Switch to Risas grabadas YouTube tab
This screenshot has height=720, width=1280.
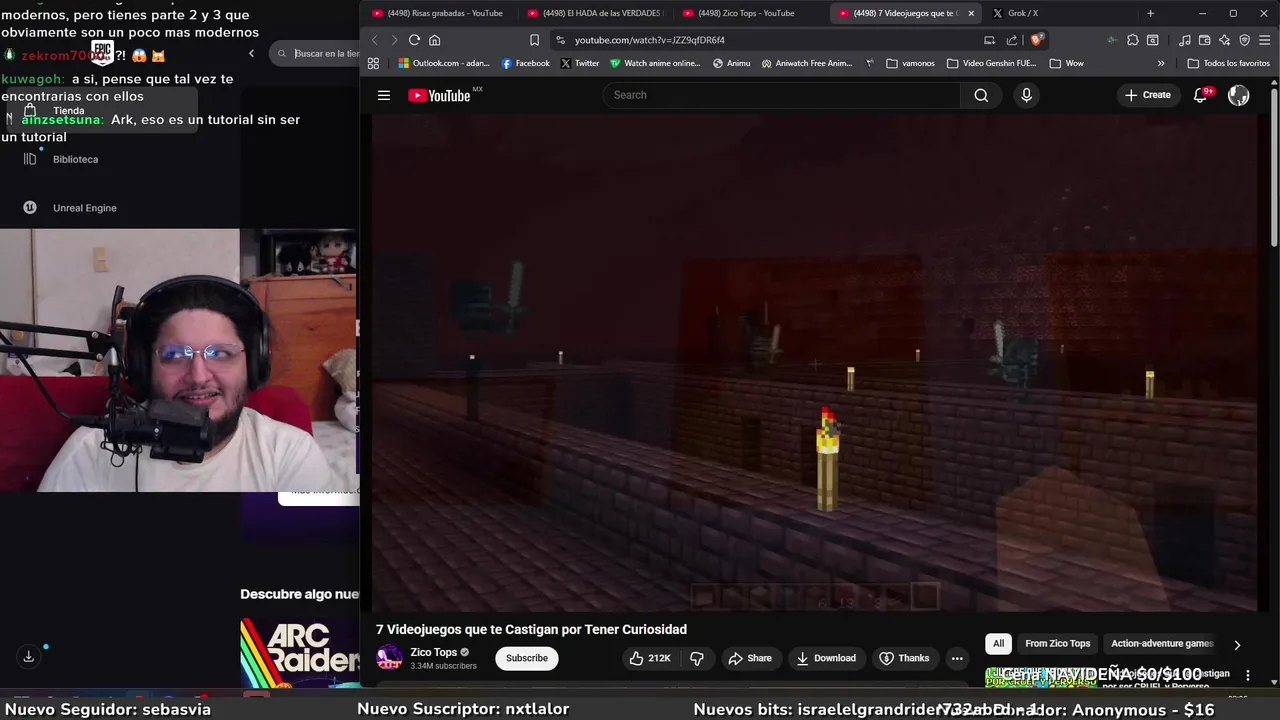(x=437, y=13)
